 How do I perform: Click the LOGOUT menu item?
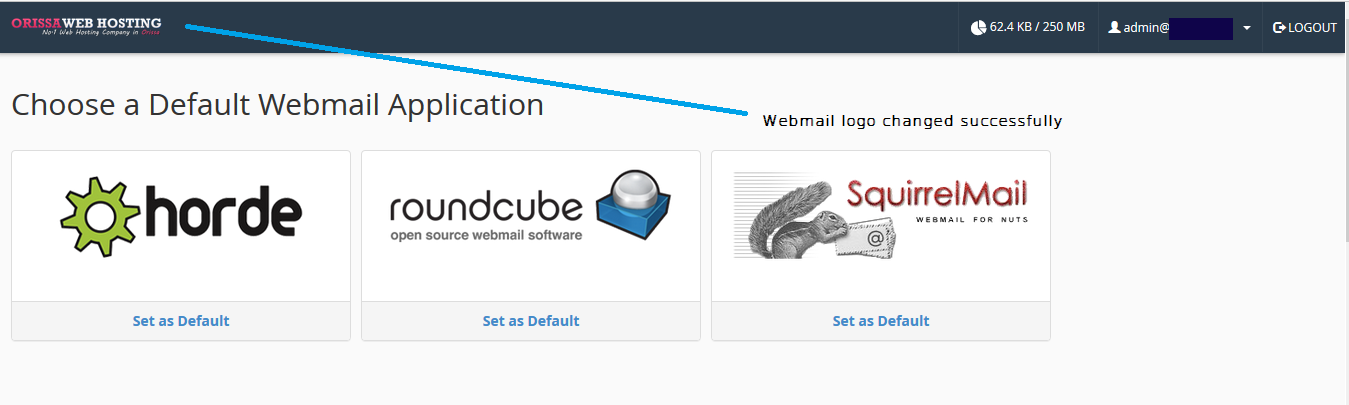[1304, 28]
